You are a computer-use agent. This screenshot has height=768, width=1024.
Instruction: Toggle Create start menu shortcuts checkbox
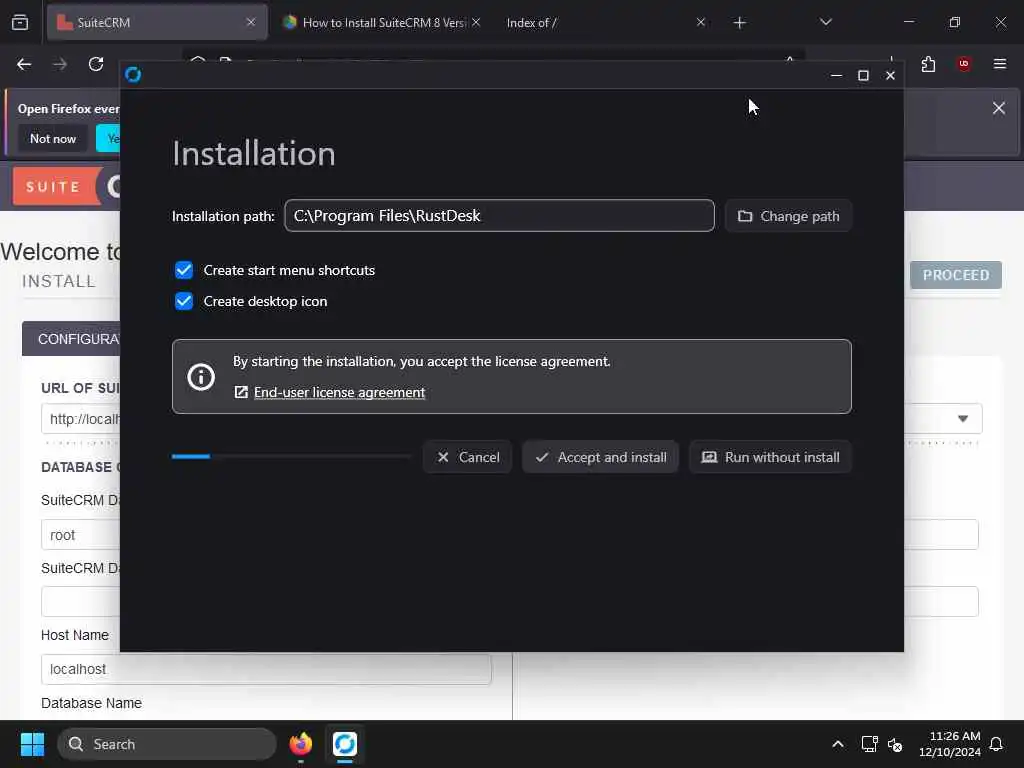coord(184,270)
